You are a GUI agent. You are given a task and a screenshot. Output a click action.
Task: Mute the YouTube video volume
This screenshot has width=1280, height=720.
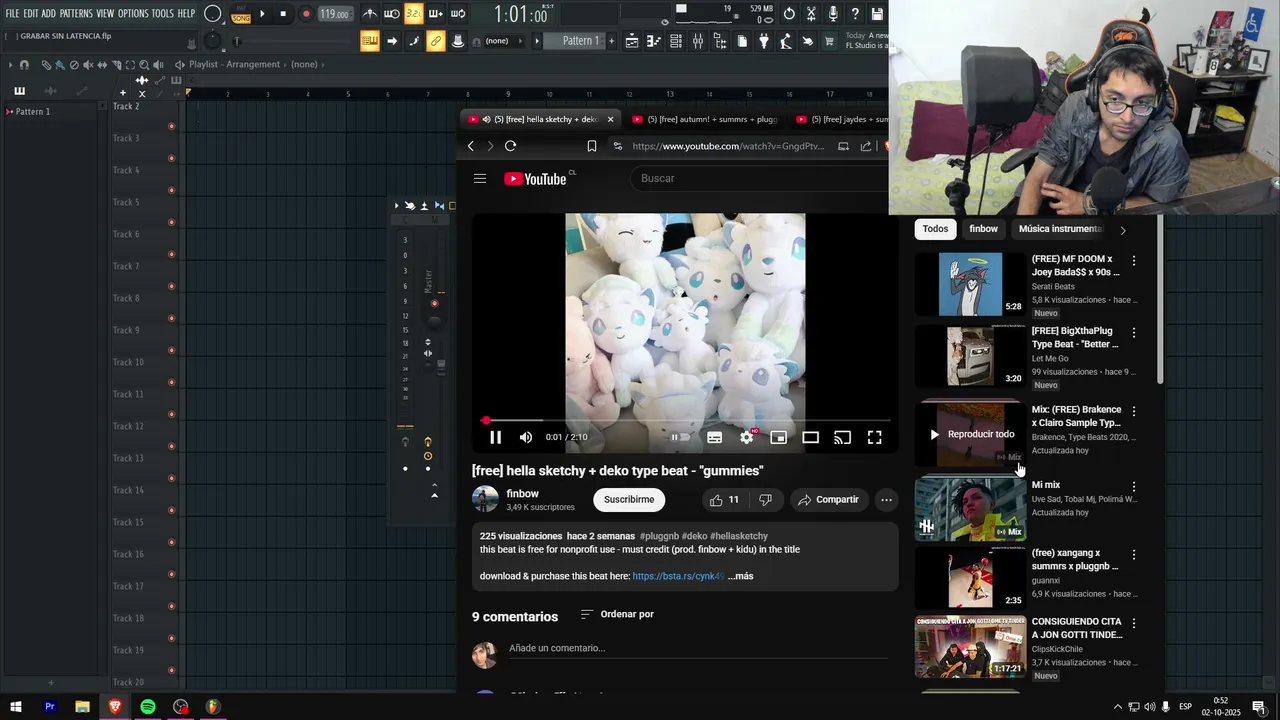tap(526, 437)
